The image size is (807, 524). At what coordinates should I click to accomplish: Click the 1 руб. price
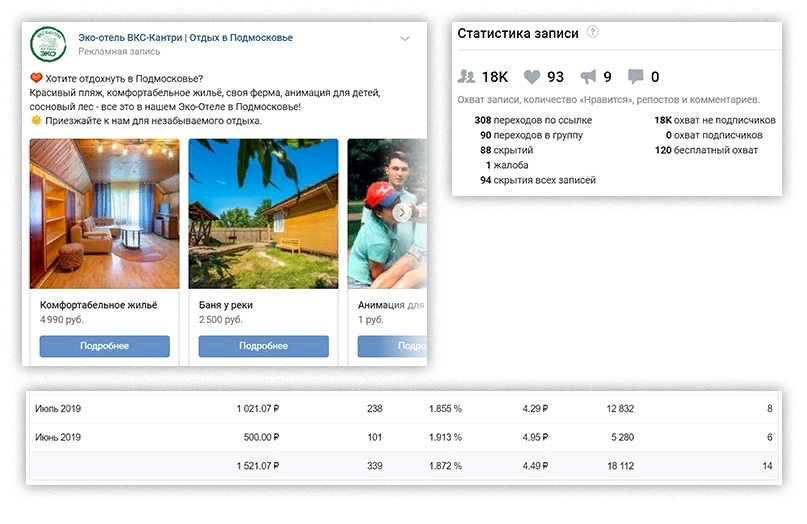tap(371, 320)
